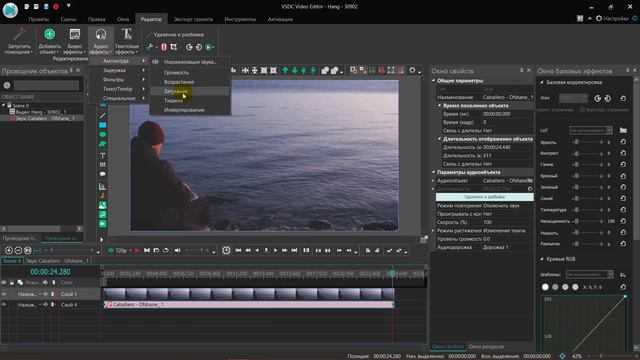
Task: Open the Видео эффекты ribbon menu
Action: [x=75, y=41]
